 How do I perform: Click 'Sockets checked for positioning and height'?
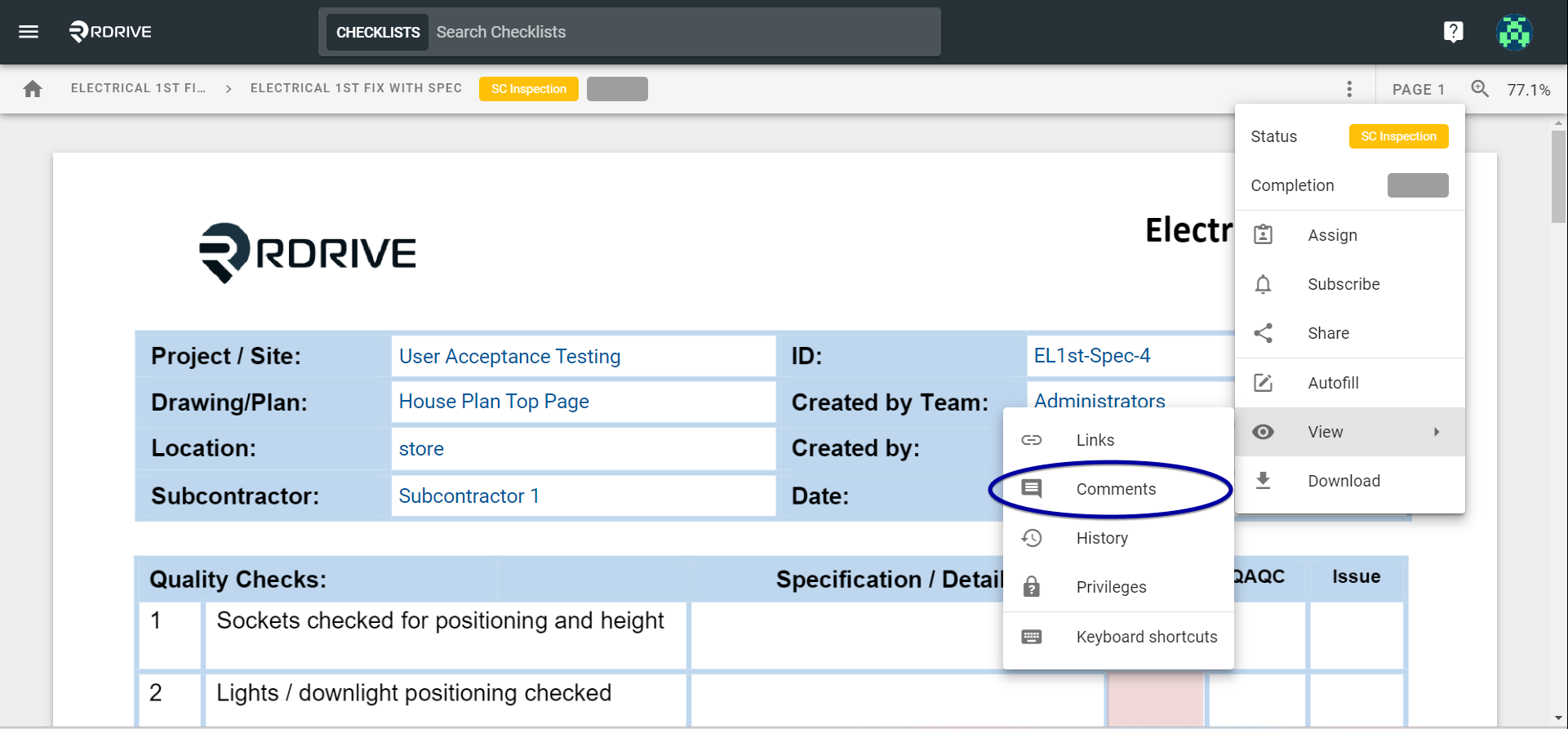point(441,620)
